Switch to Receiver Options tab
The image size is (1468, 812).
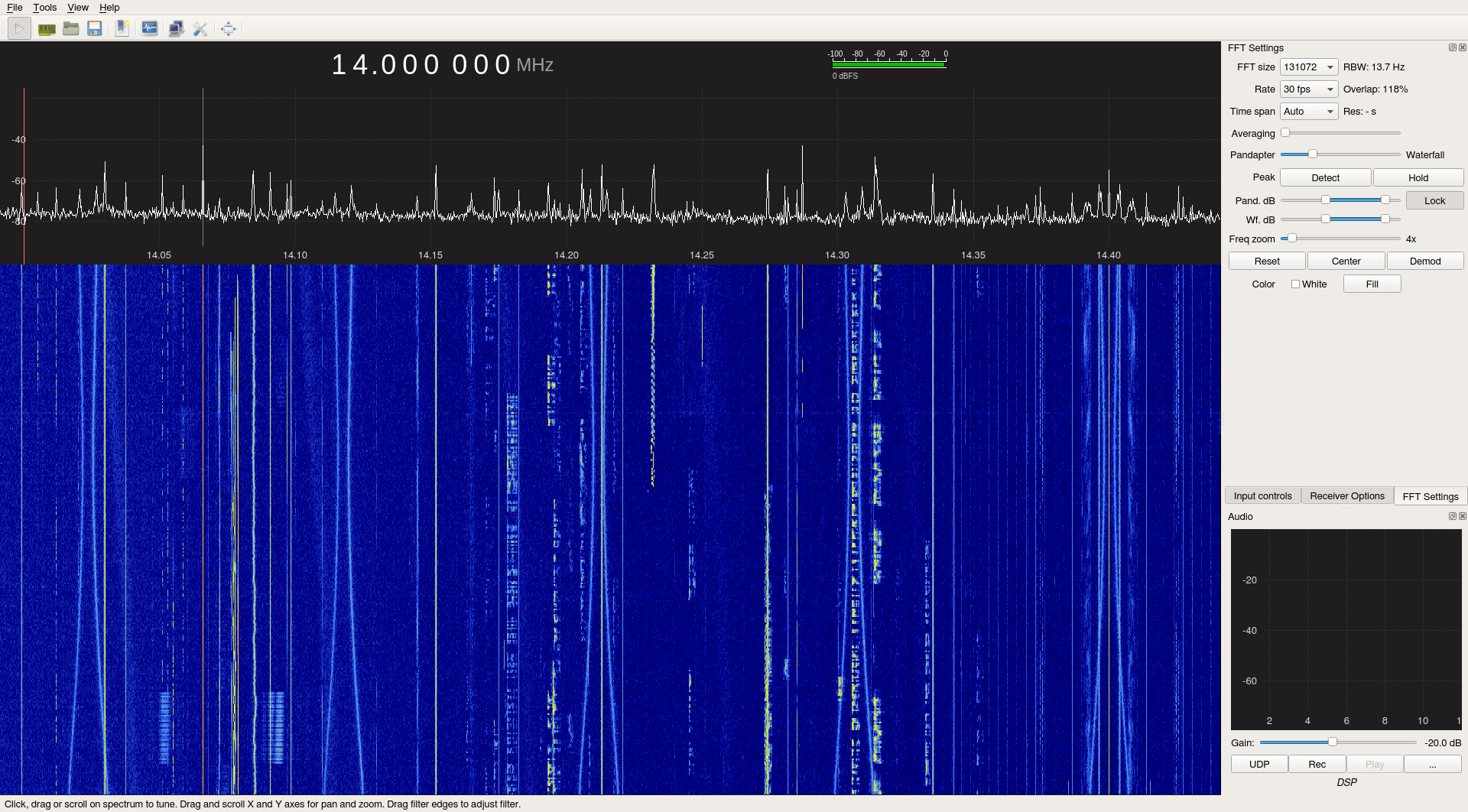click(1346, 496)
